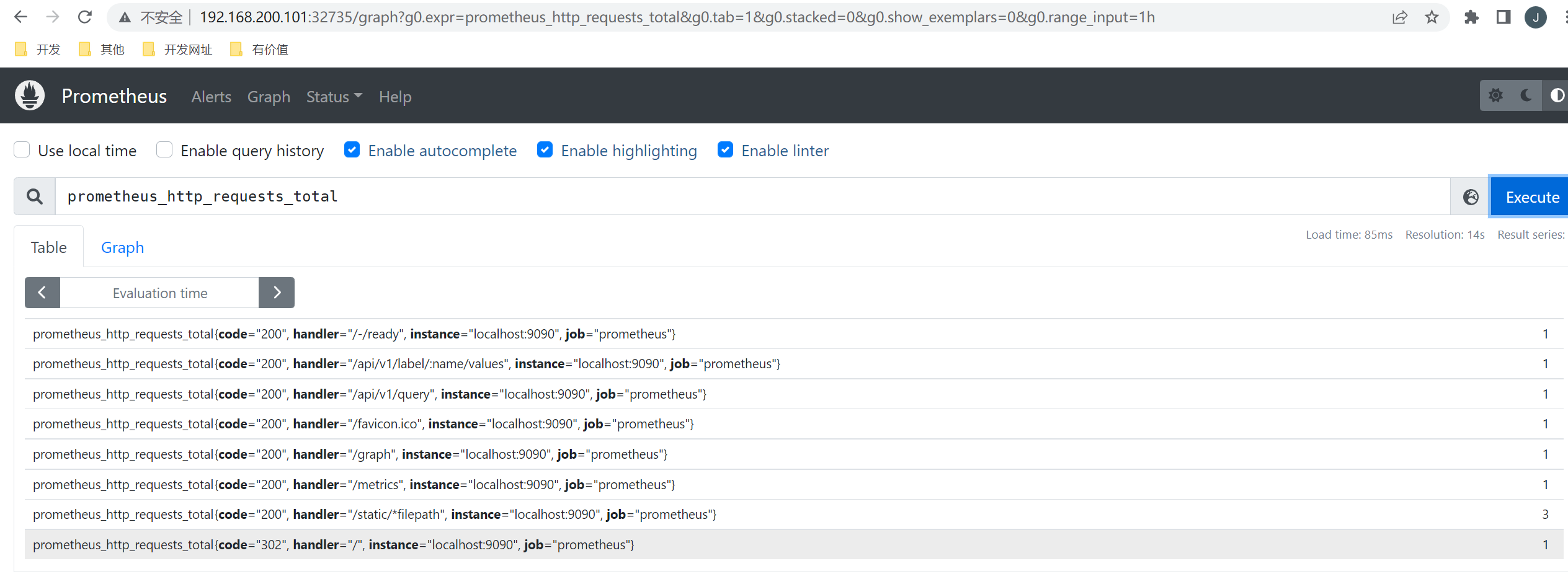
Task: Open the 开发网址 bookmark folder
Action: (178, 49)
